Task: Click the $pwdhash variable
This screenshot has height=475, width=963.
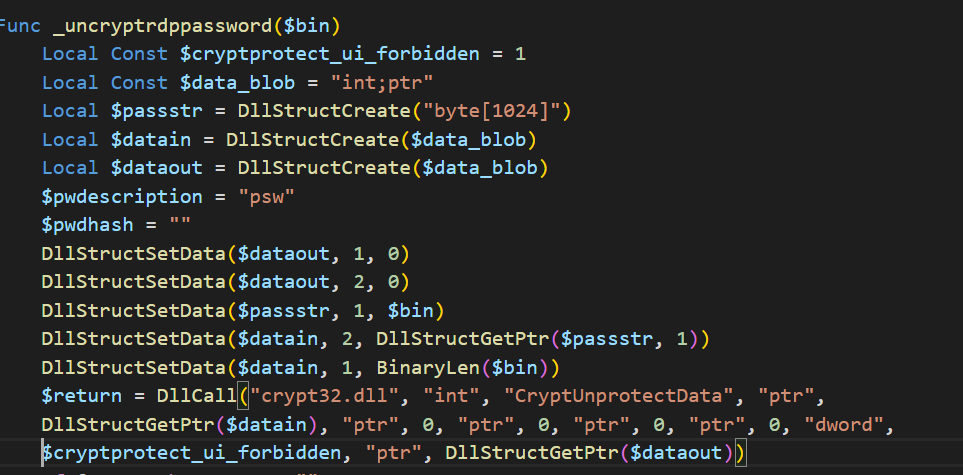Action: [88, 225]
